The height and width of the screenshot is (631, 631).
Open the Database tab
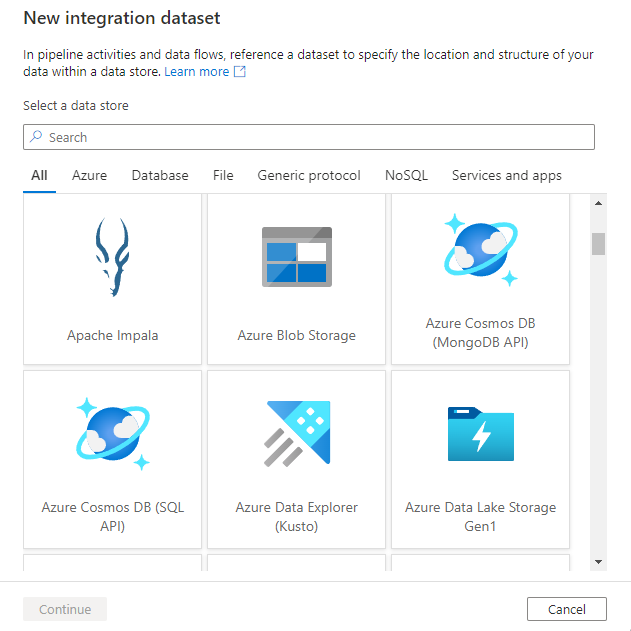160,175
